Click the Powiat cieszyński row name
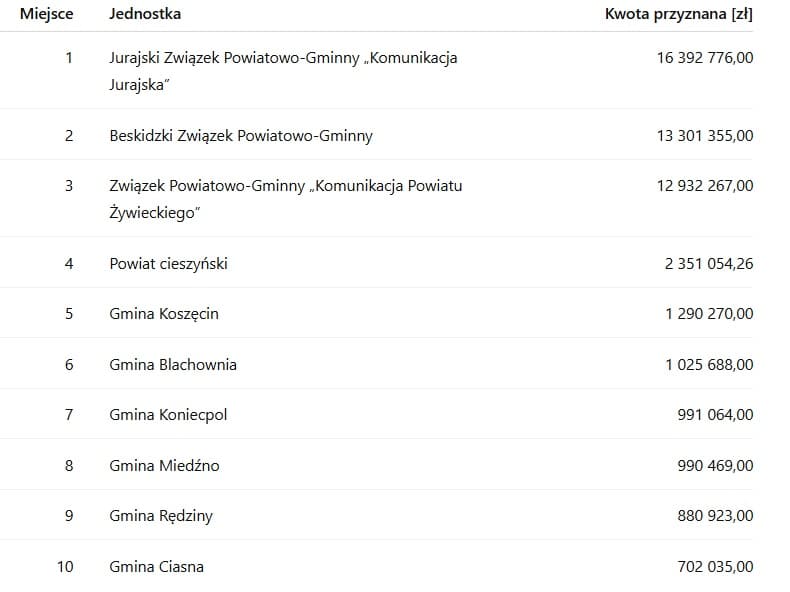 point(168,263)
